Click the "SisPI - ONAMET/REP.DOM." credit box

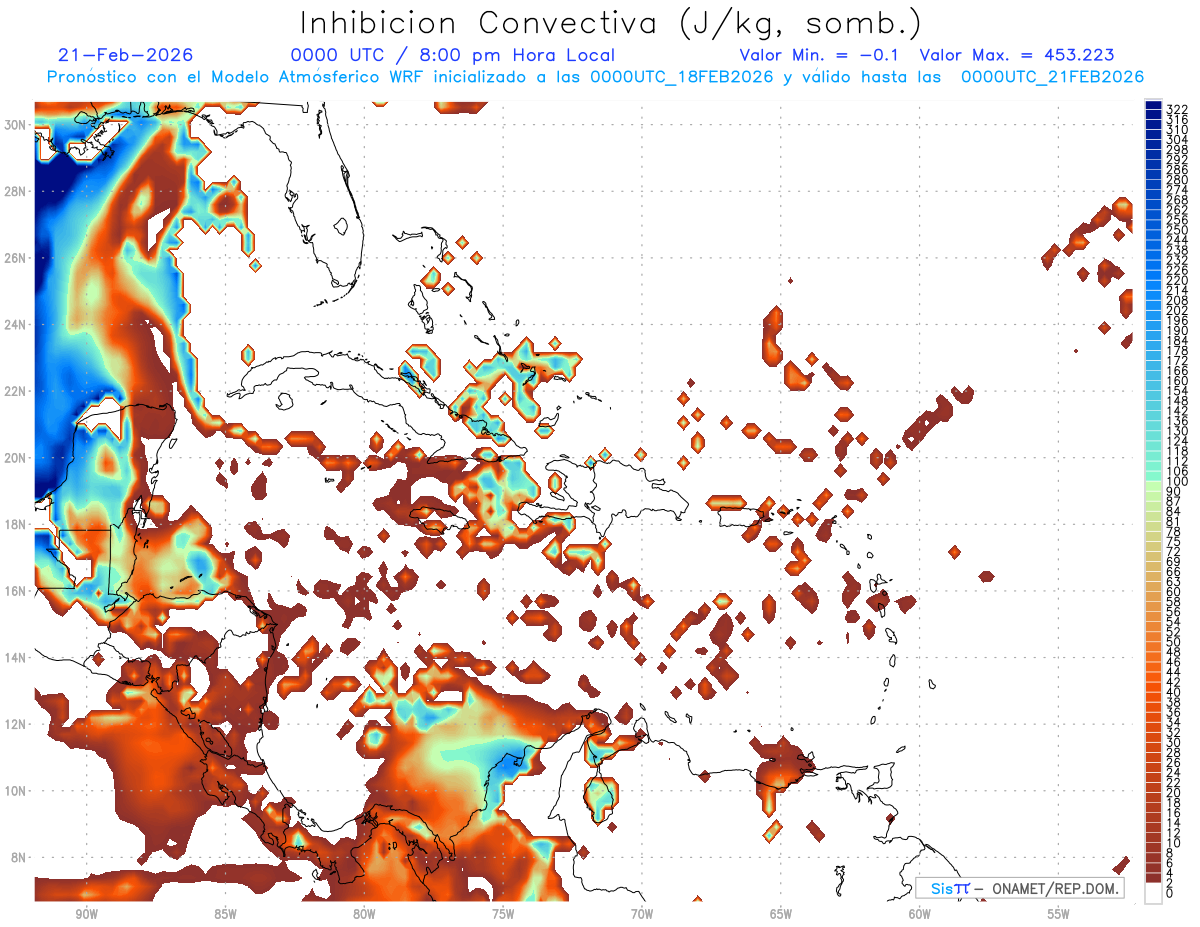(x=1021, y=888)
